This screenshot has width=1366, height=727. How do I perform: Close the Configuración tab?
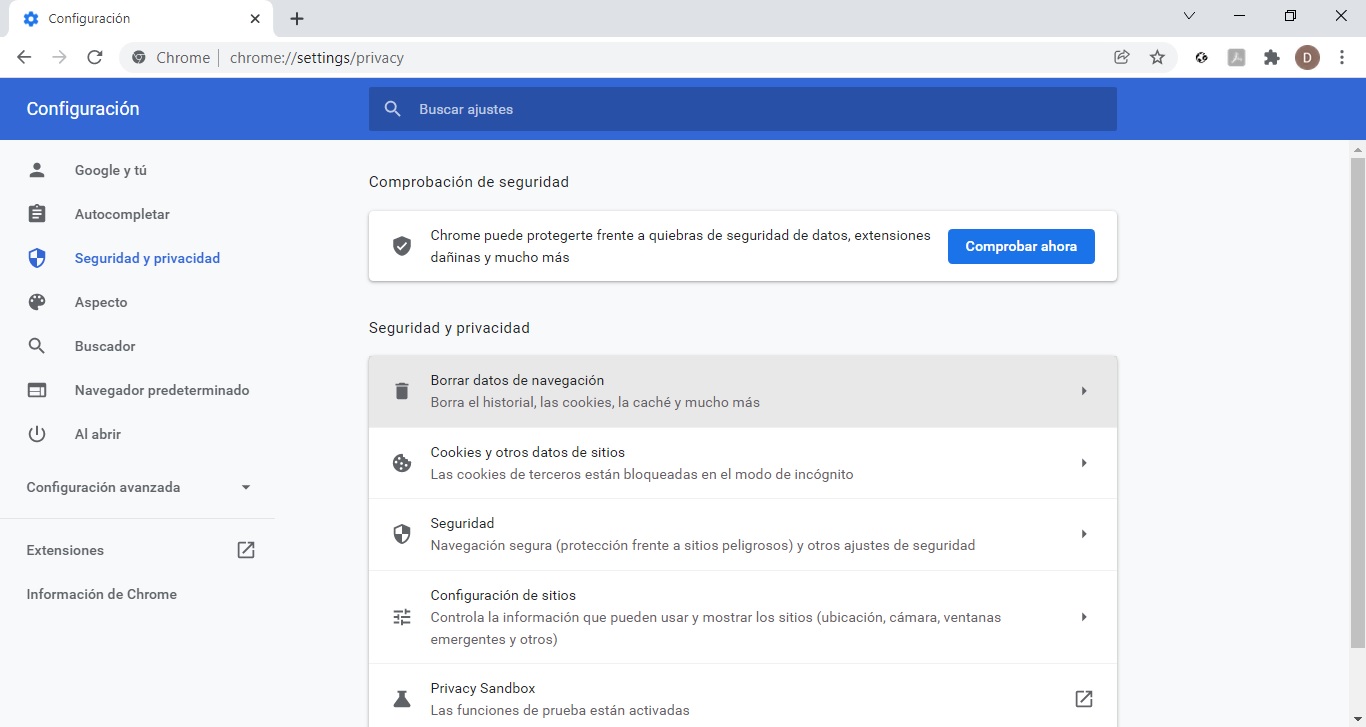256,19
